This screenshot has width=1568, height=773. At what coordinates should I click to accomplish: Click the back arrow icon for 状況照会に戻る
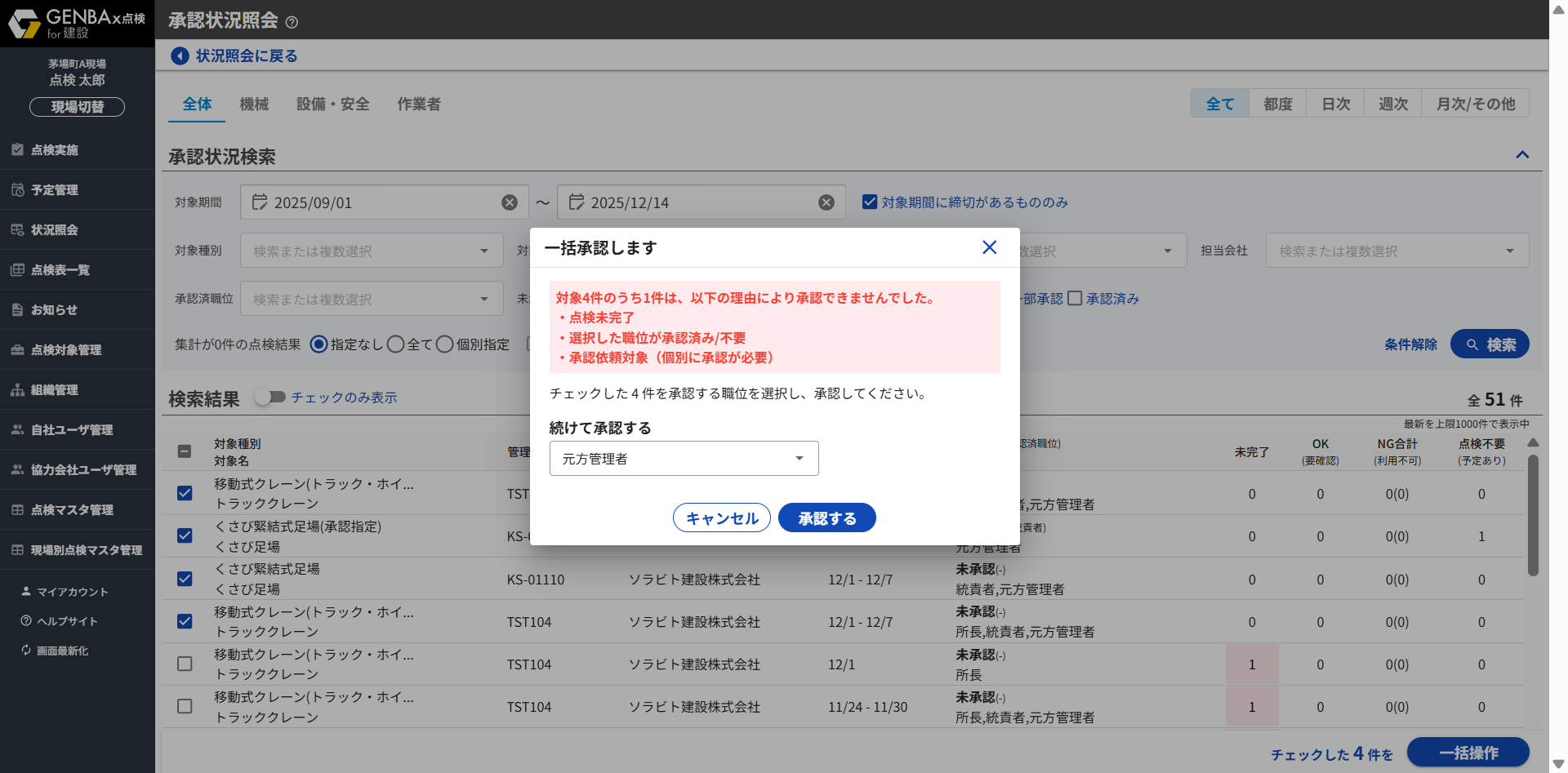(x=180, y=56)
